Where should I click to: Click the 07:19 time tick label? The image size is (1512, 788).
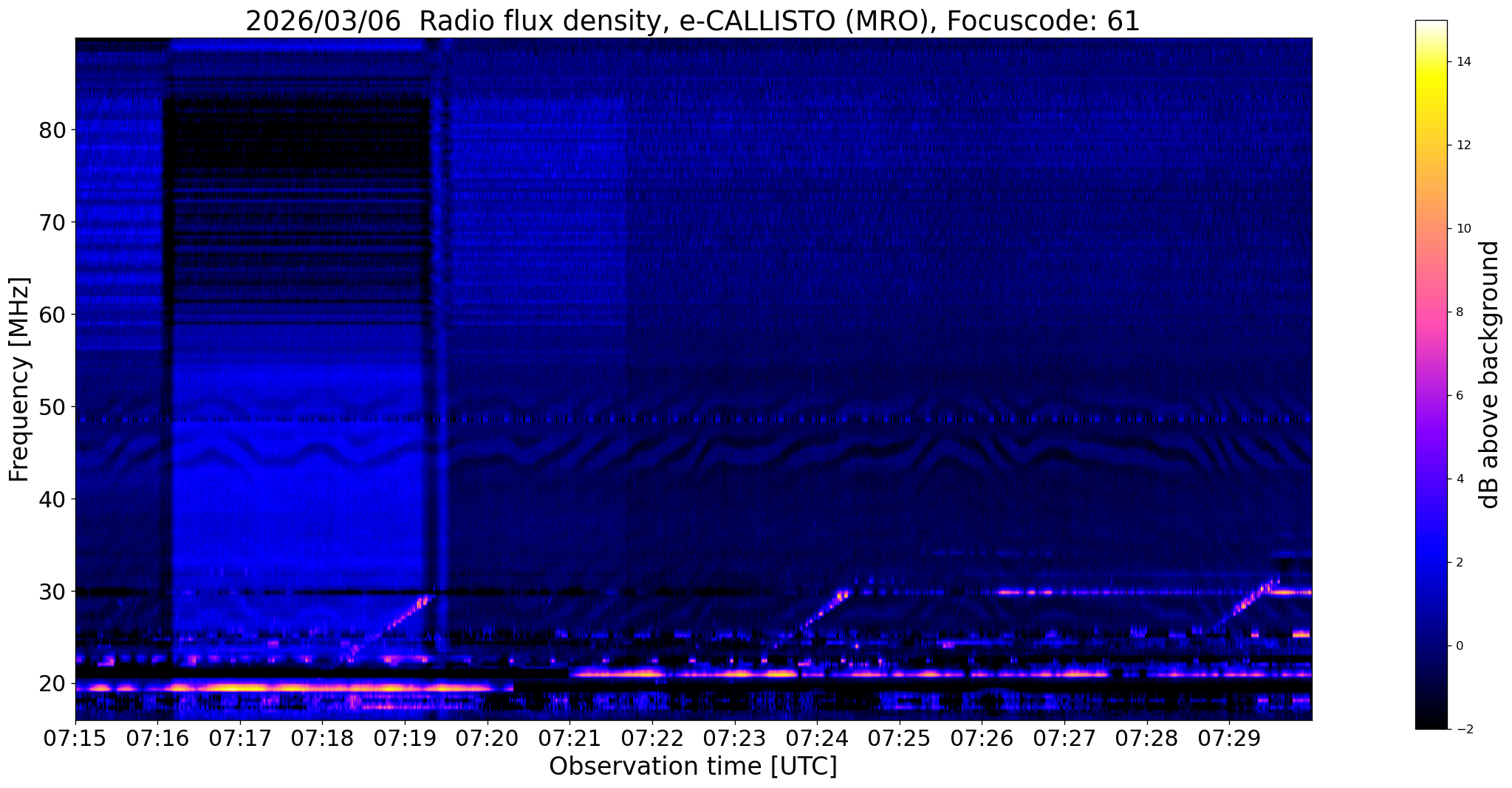click(x=405, y=738)
